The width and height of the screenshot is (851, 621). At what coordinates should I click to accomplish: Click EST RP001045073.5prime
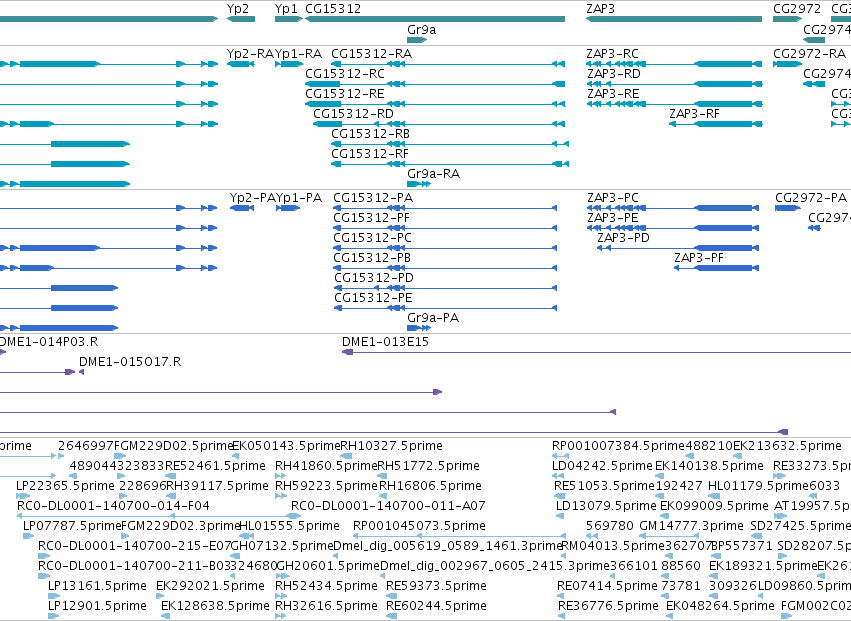point(419,526)
